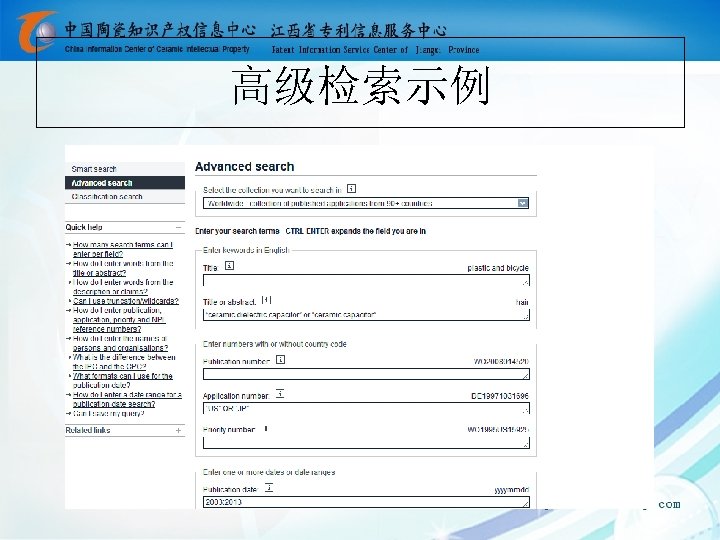Open the Worldwide collection dropdown
This screenshot has height=540, width=720.
point(366,203)
